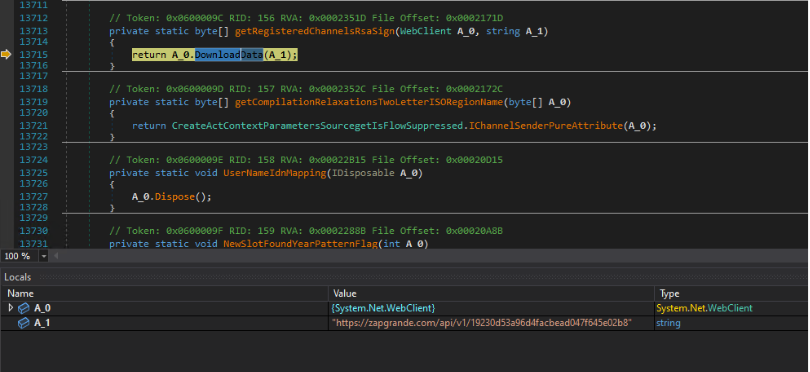Viewport: 810px width, 372px height.
Task: Sort by the Value column header
Action: click(x=345, y=293)
